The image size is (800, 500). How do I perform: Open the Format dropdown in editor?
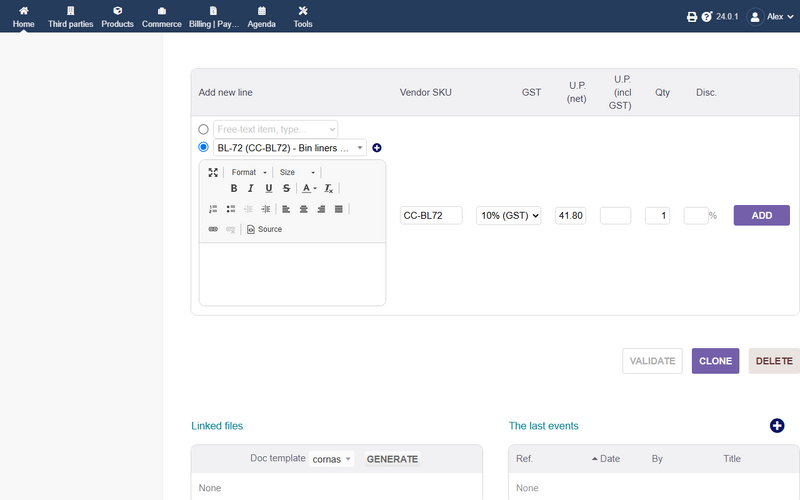tap(249, 172)
